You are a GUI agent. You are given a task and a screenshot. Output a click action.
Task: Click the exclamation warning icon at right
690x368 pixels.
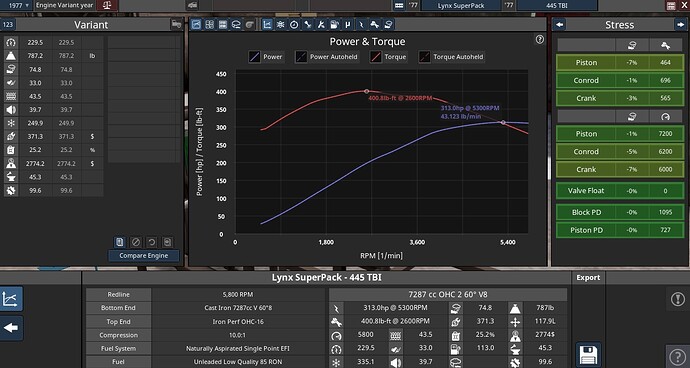click(678, 299)
